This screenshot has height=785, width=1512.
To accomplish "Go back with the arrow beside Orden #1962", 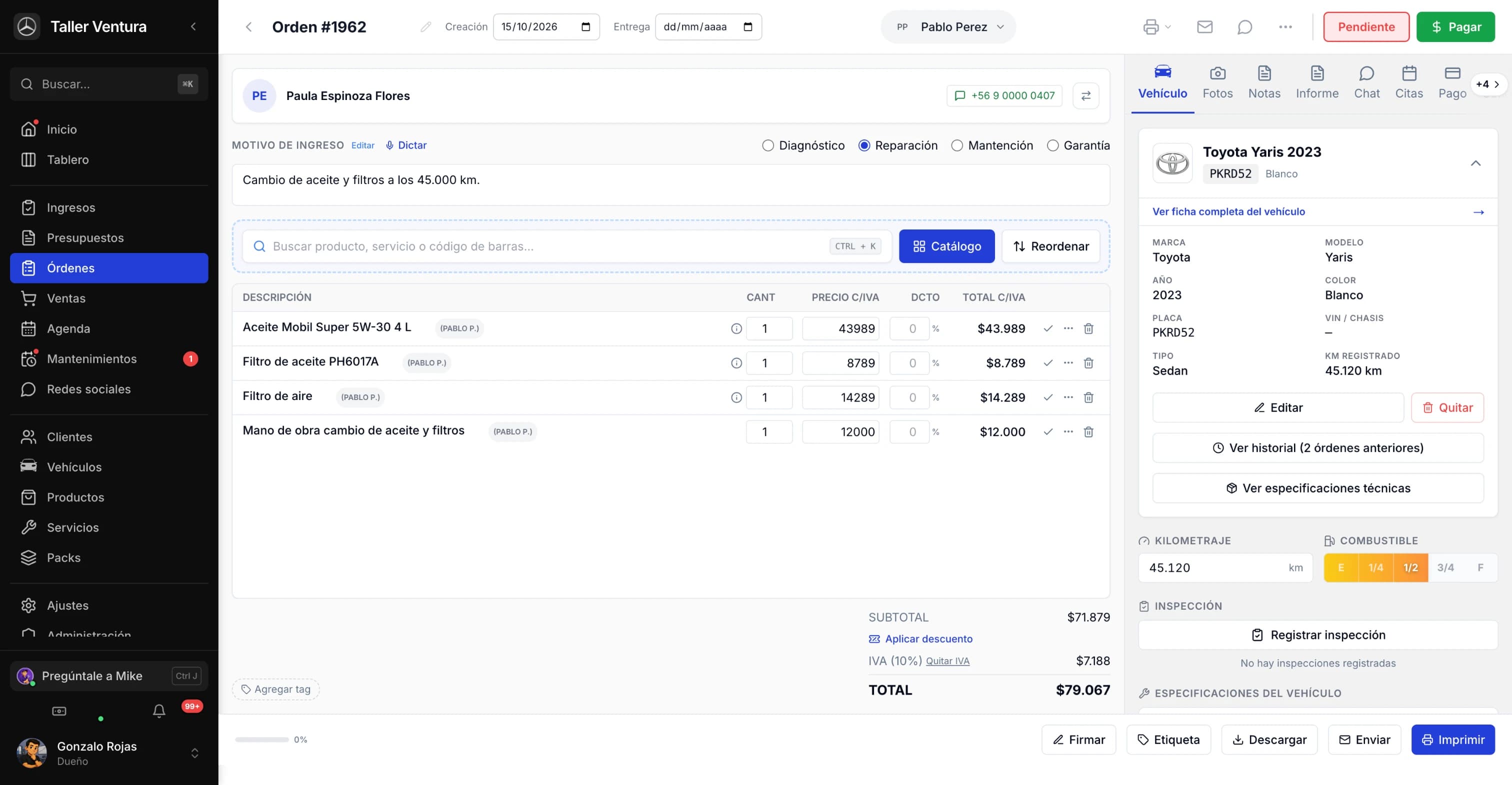I will [x=249, y=27].
